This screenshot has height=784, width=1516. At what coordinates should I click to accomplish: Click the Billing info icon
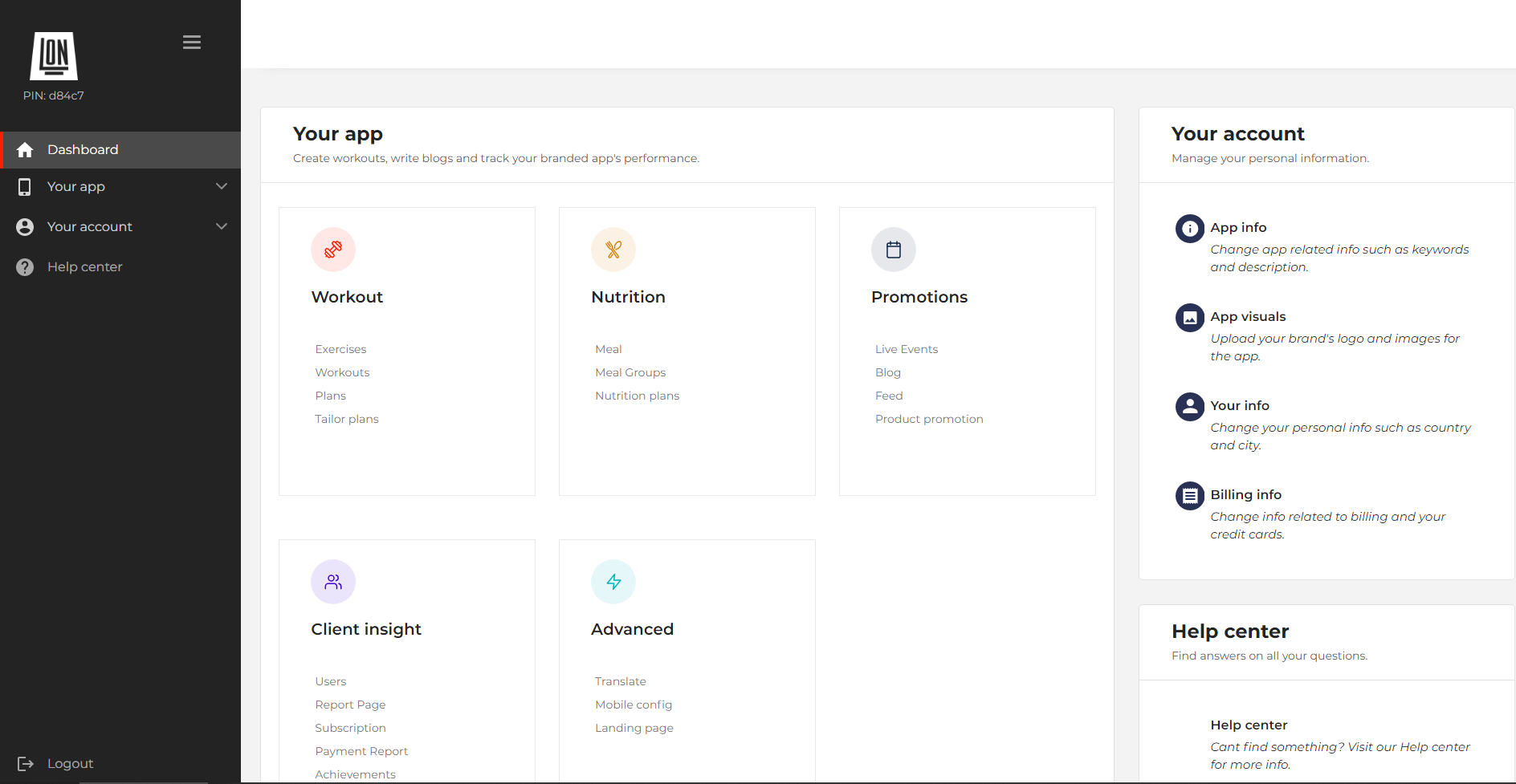pos(1189,496)
